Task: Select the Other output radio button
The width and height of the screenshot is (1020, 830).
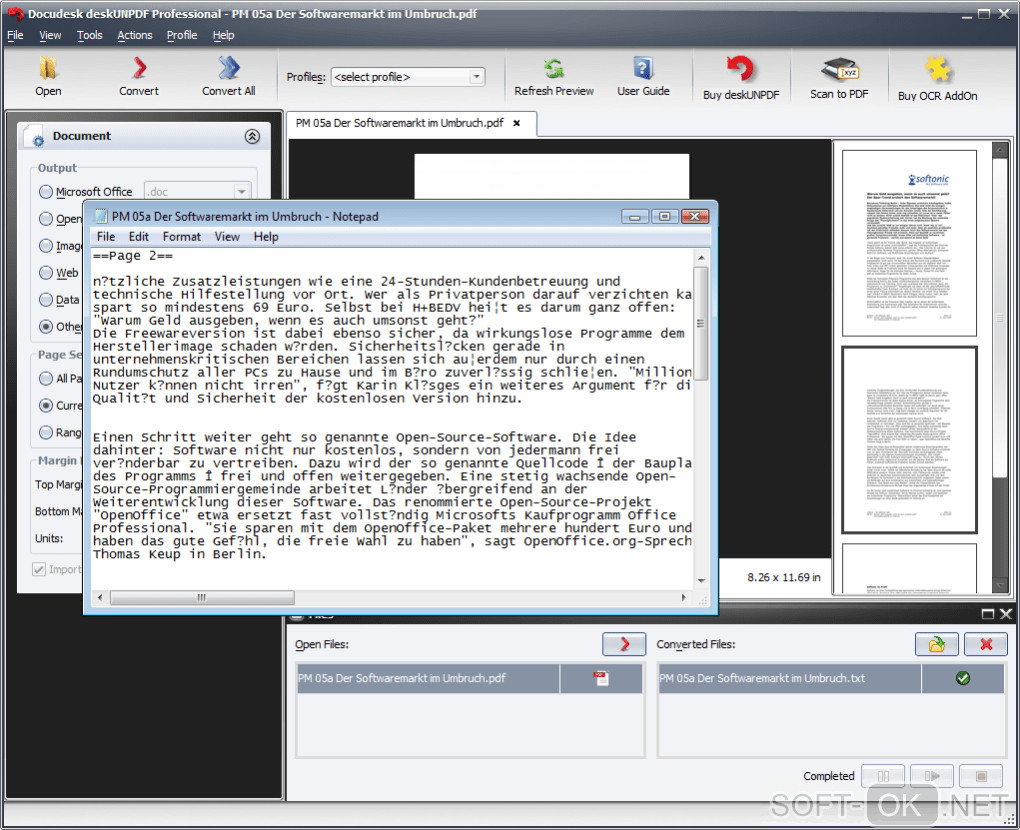Action: 46,327
